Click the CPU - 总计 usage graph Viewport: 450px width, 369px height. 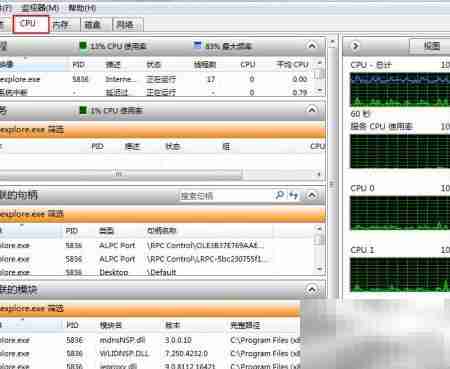click(x=400, y=89)
